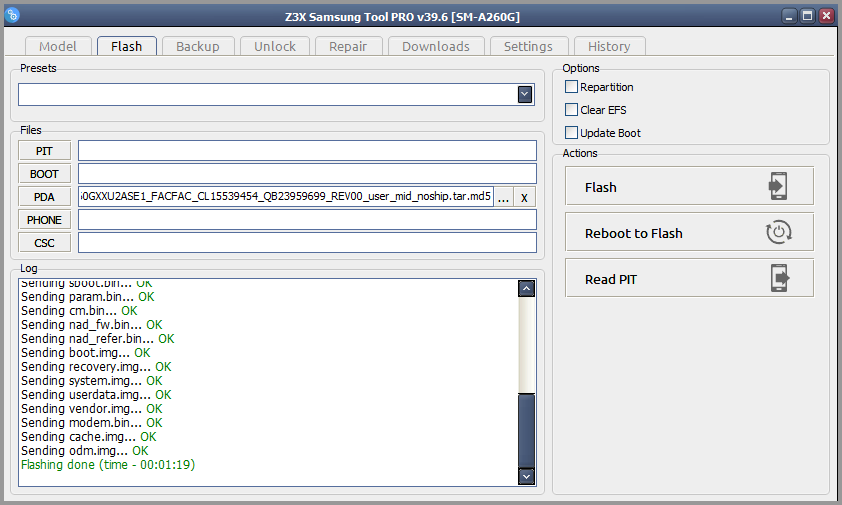
Task: Open the Downloads tab
Action: 435,46
